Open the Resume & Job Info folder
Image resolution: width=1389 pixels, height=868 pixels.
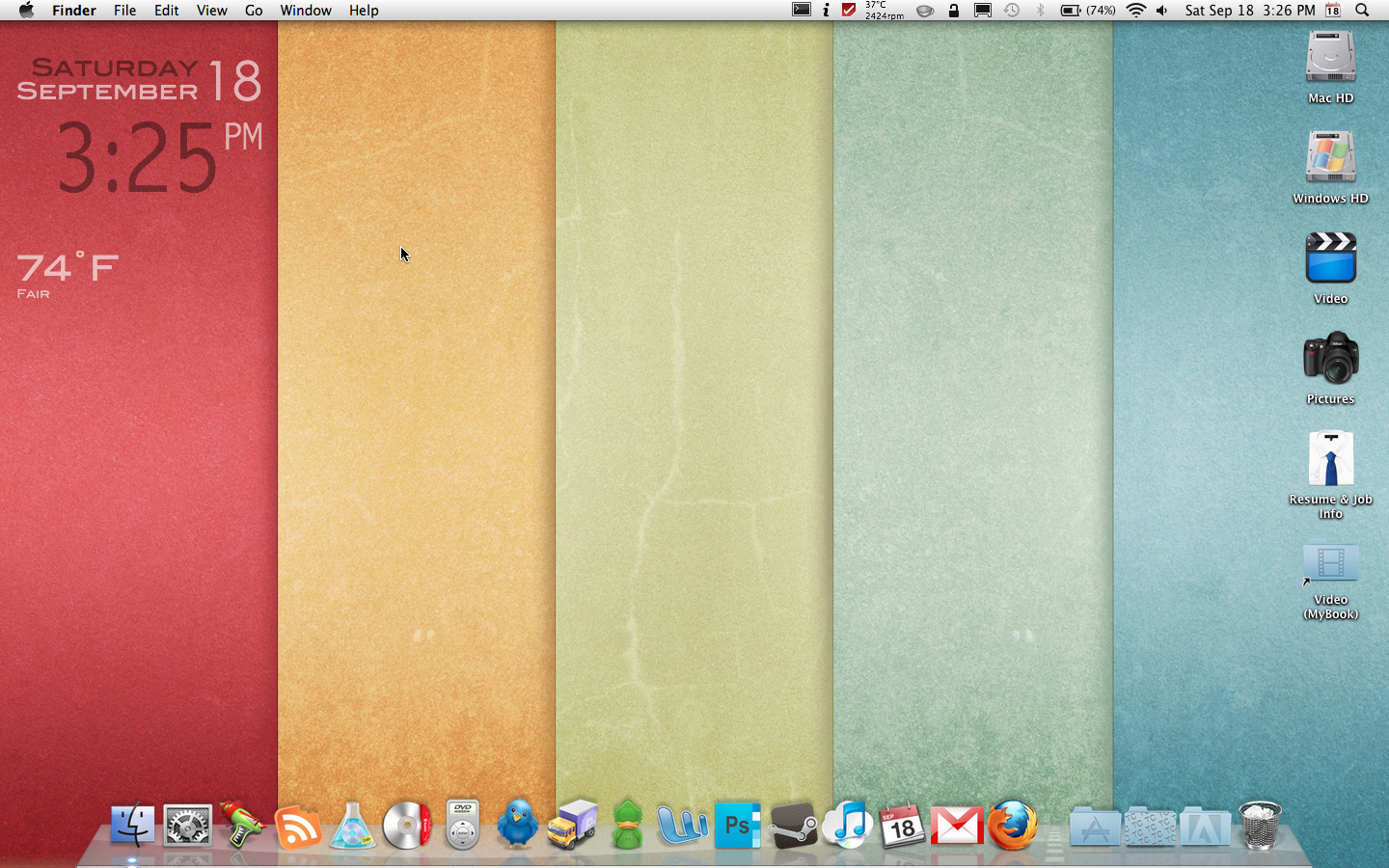click(1330, 475)
